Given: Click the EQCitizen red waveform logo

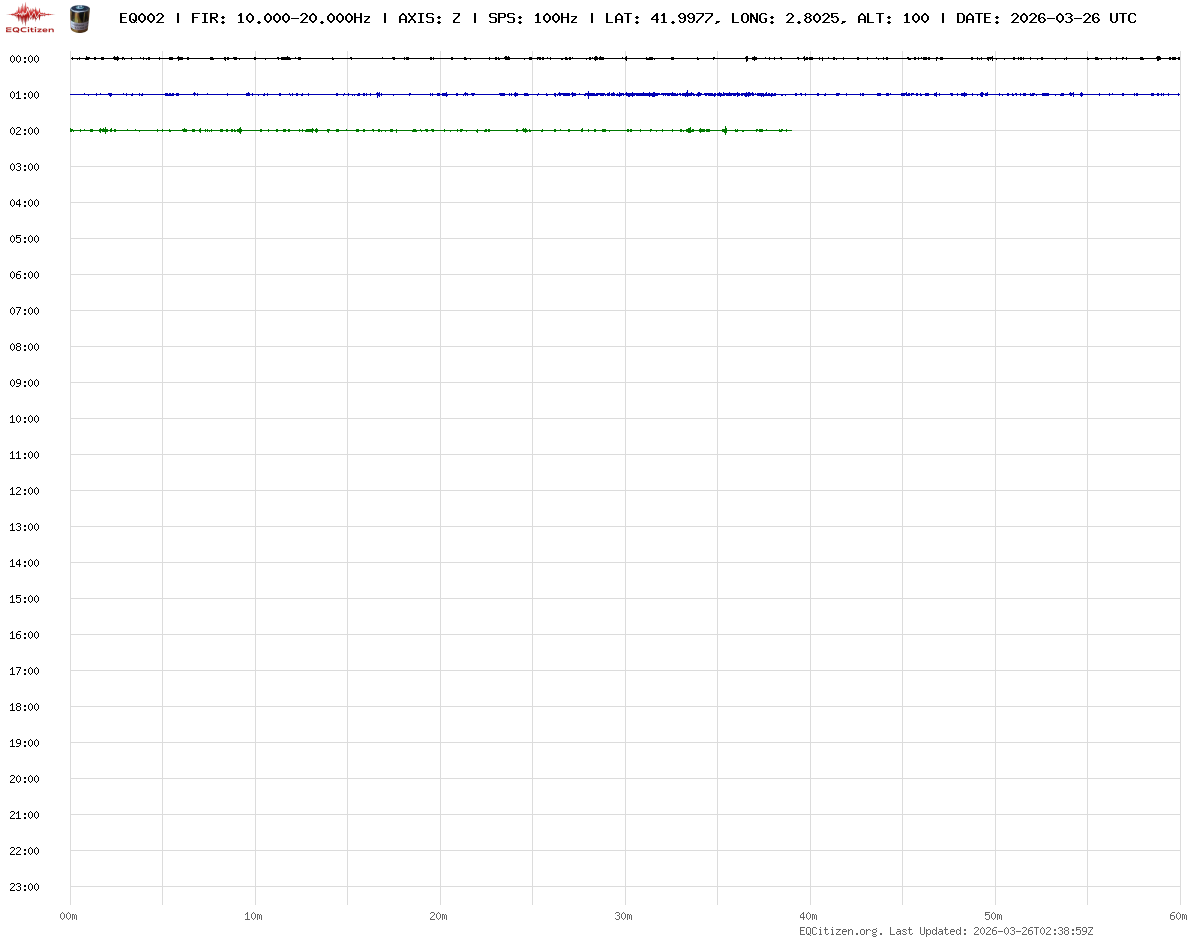Looking at the screenshot, I should (x=30, y=17).
